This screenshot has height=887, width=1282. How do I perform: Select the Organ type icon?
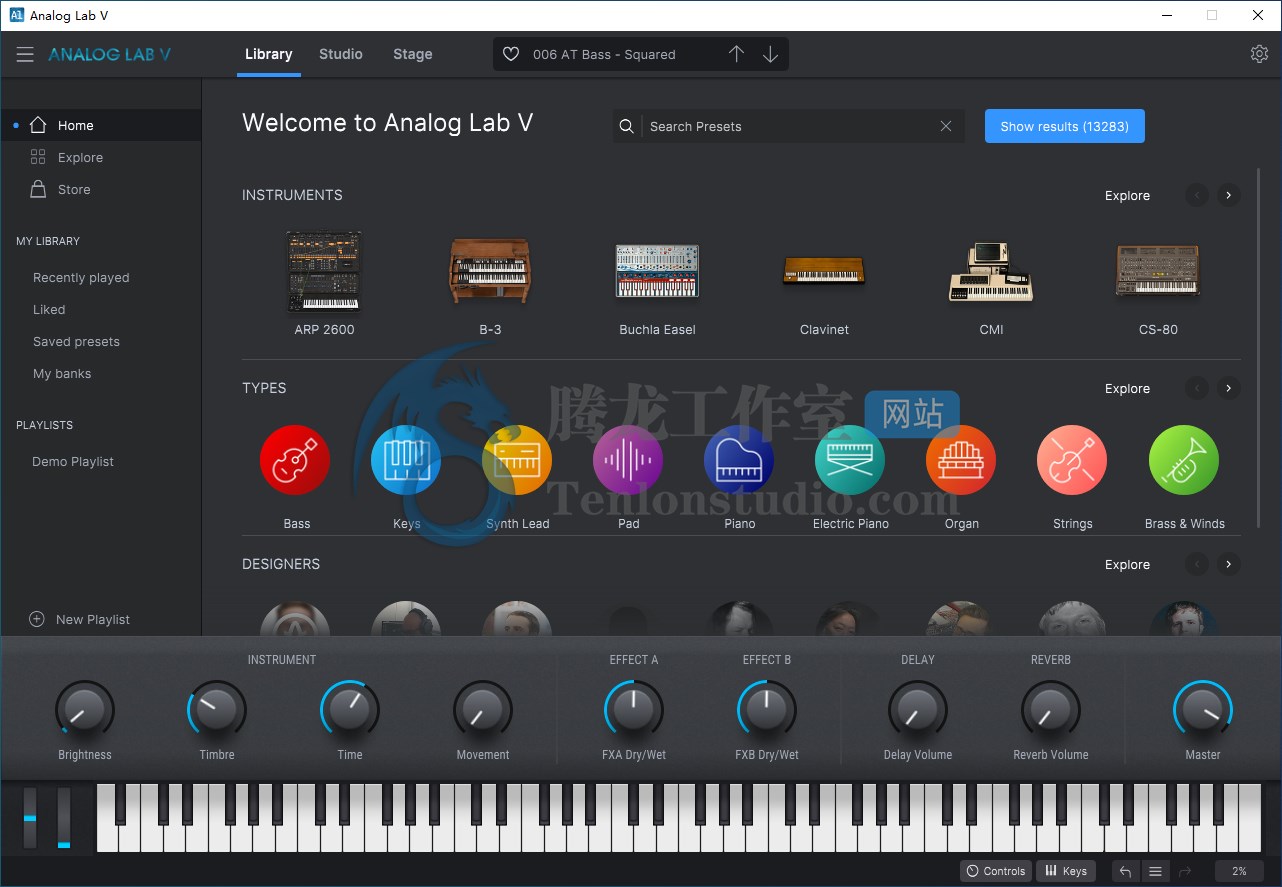click(961, 460)
